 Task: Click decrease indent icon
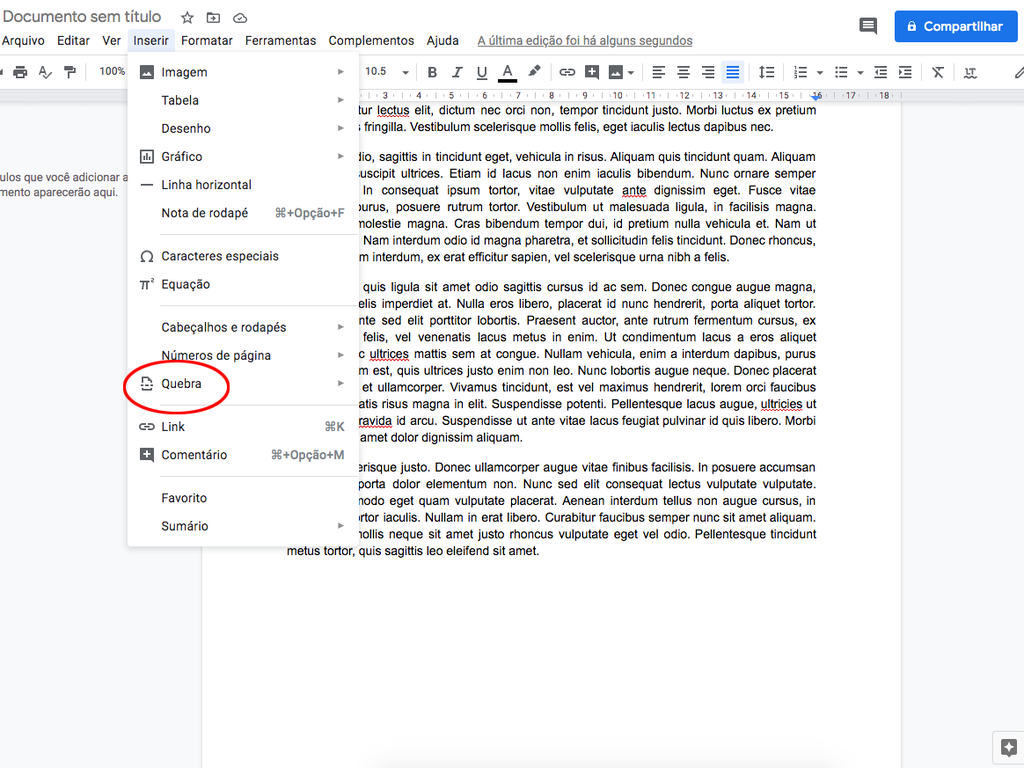[880, 72]
